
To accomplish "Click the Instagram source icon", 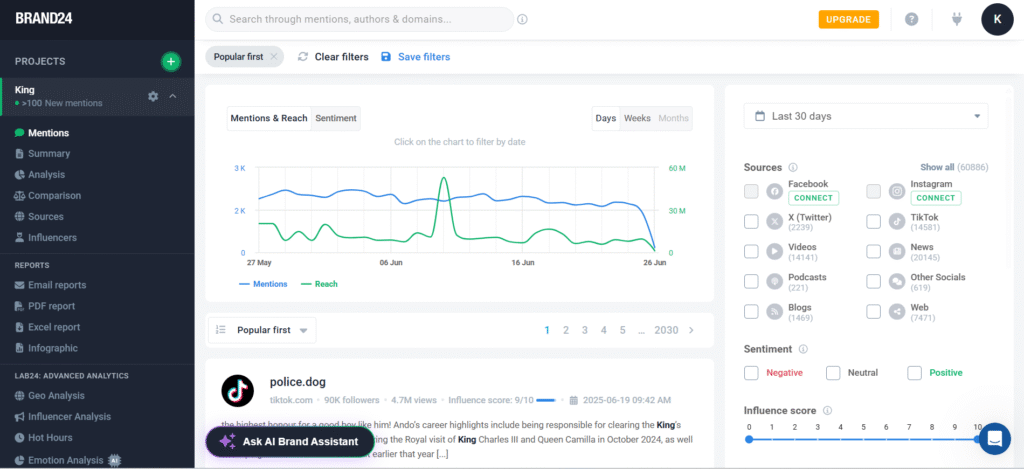I will pos(897,191).
